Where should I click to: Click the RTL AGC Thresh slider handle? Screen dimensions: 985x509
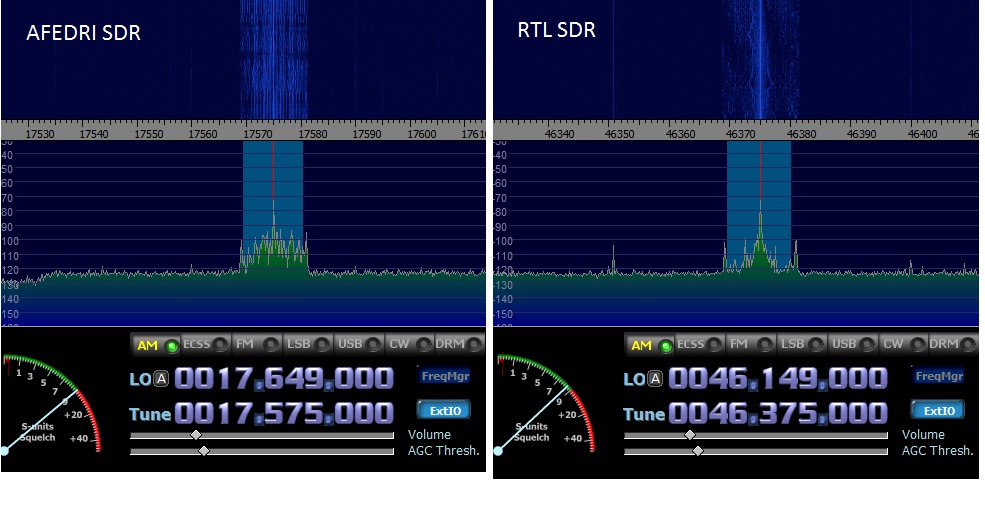(x=698, y=451)
